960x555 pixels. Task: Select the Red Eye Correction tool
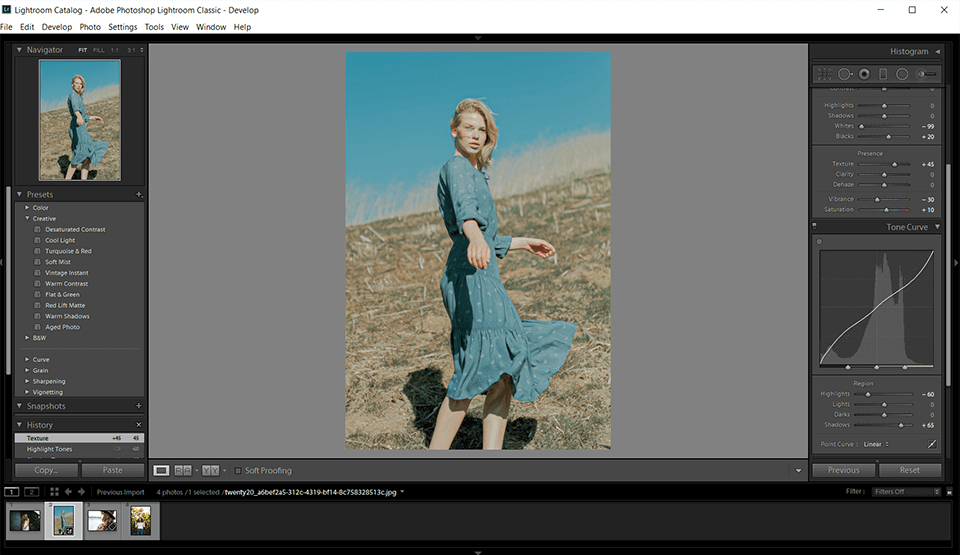point(864,74)
